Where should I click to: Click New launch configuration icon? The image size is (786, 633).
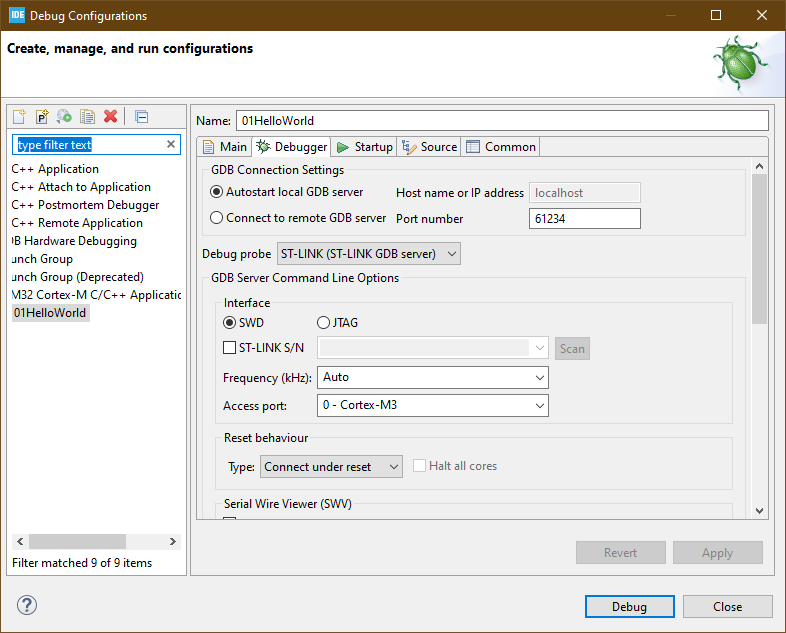click(20, 117)
